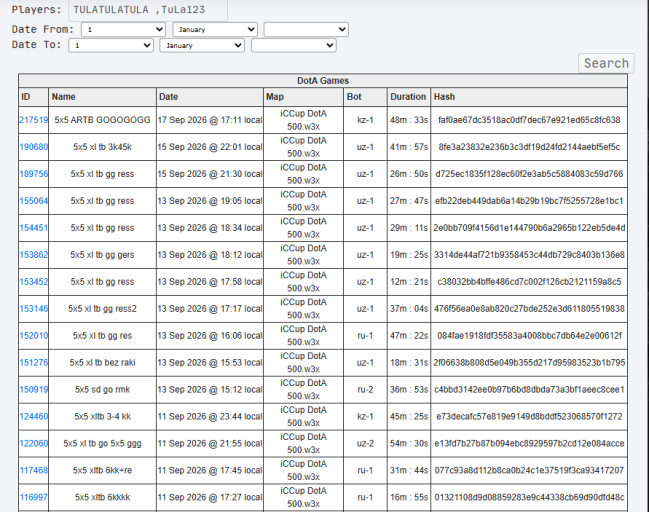Open game ID 155064 link
The image size is (649, 512).
click(x=34, y=201)
